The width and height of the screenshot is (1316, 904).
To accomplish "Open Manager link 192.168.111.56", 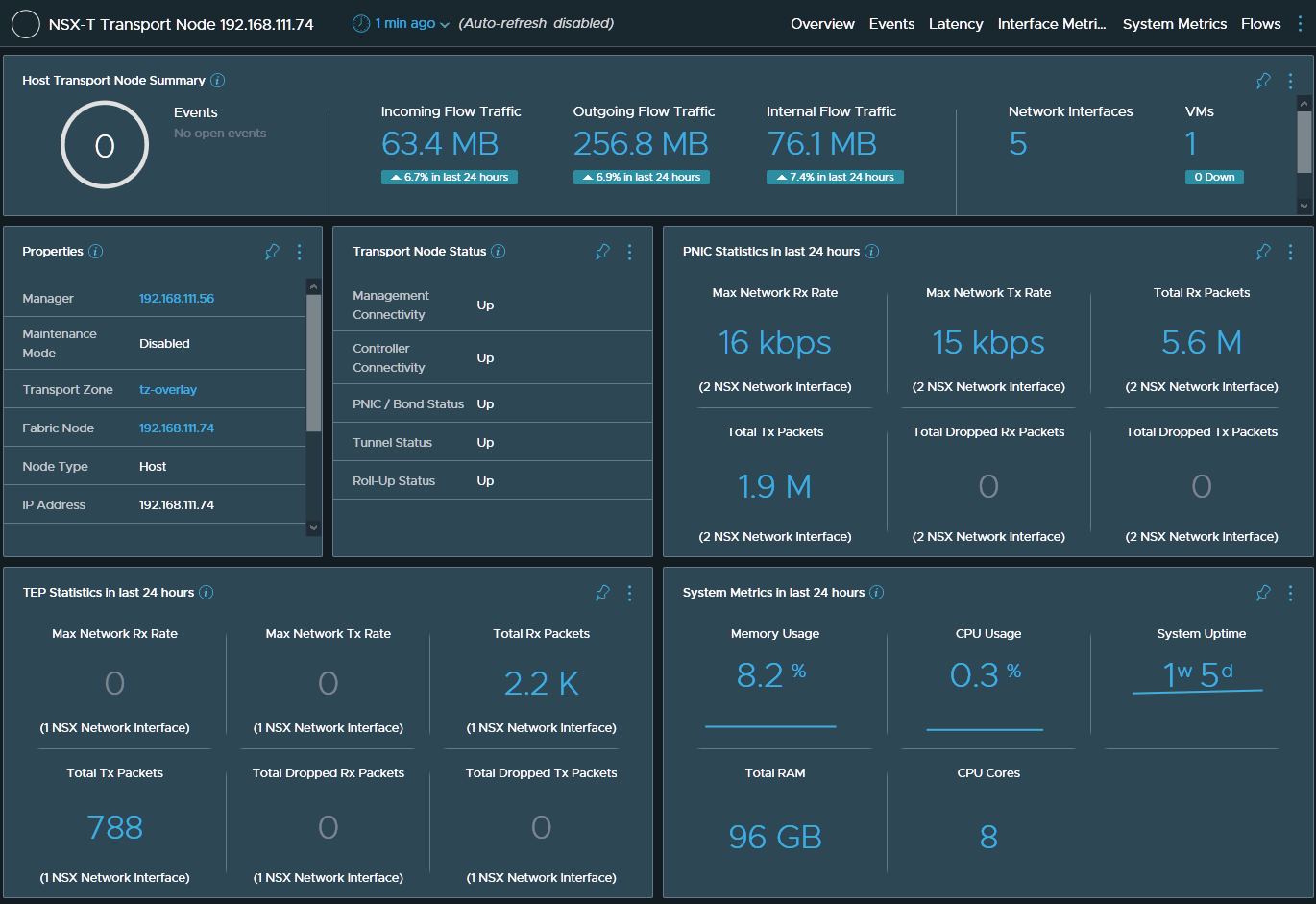I will pos(177,299).
